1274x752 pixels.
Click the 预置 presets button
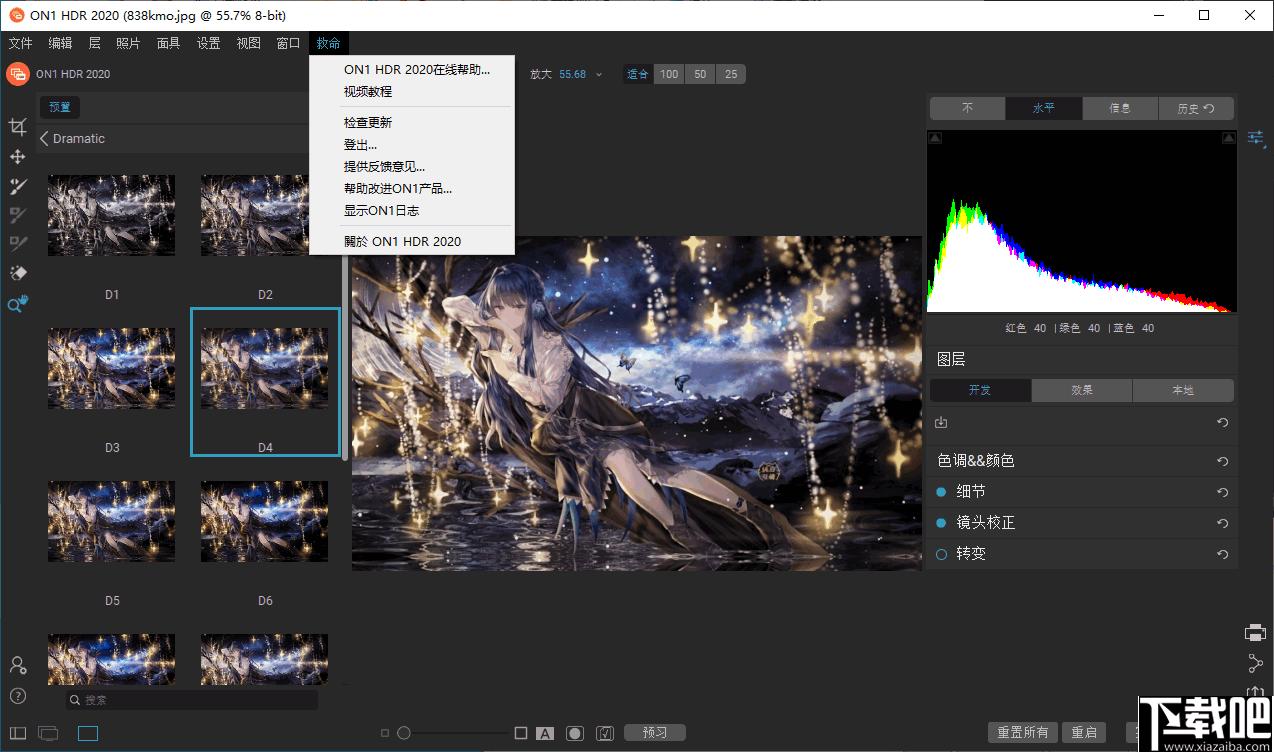tap(60, 107)
